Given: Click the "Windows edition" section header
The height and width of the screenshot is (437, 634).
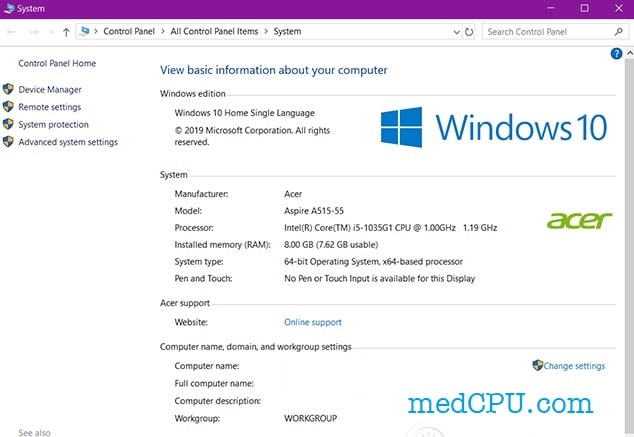Looking at the screenshot, I should point(193,93).
